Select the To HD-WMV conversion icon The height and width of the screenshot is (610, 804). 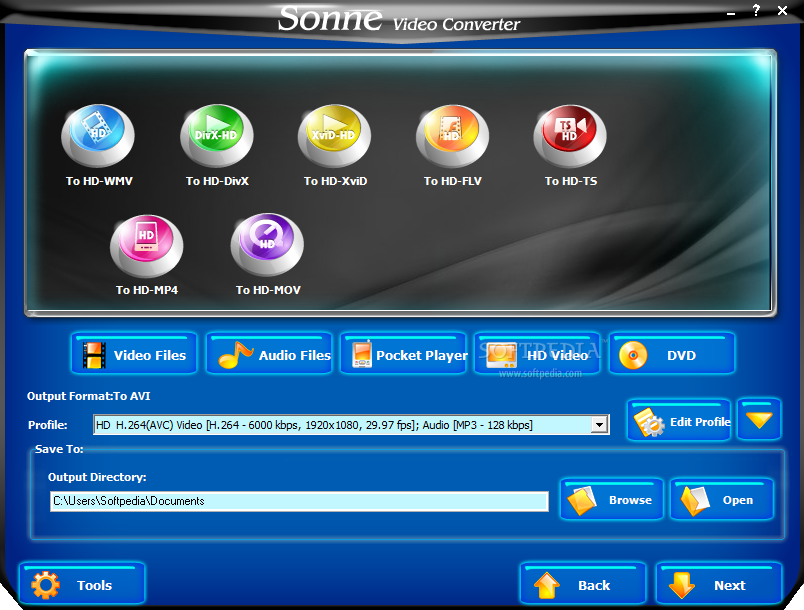tap(98, 136)
